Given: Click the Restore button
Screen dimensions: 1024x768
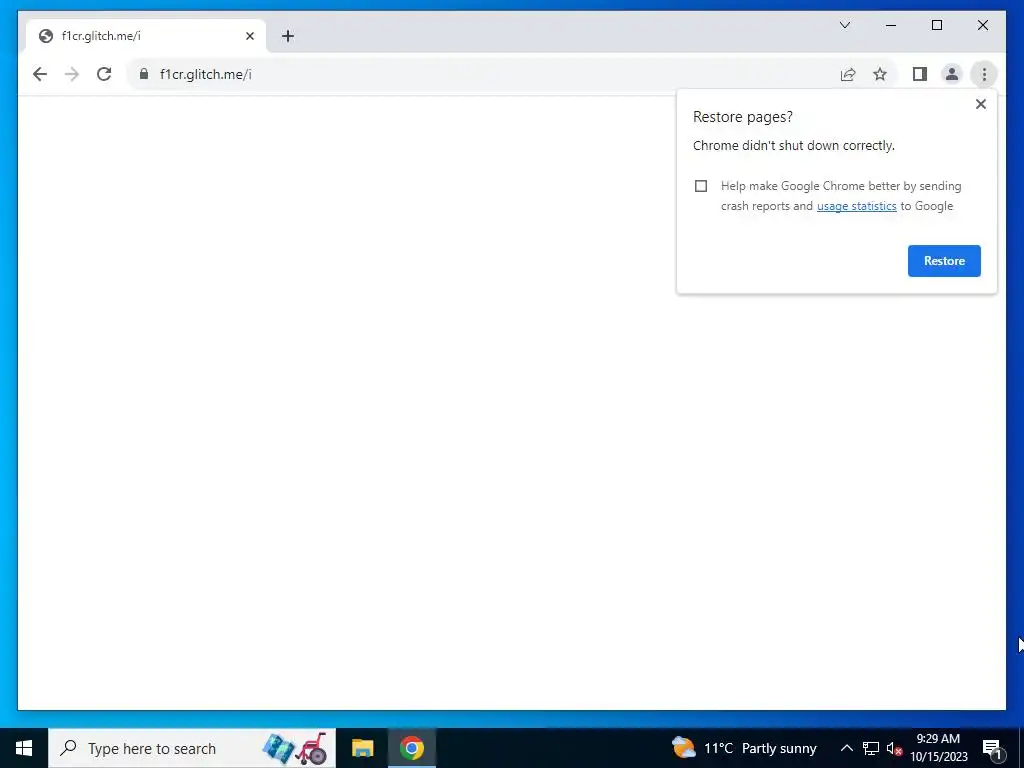Looking at the screenshot, I should point(944,261).
